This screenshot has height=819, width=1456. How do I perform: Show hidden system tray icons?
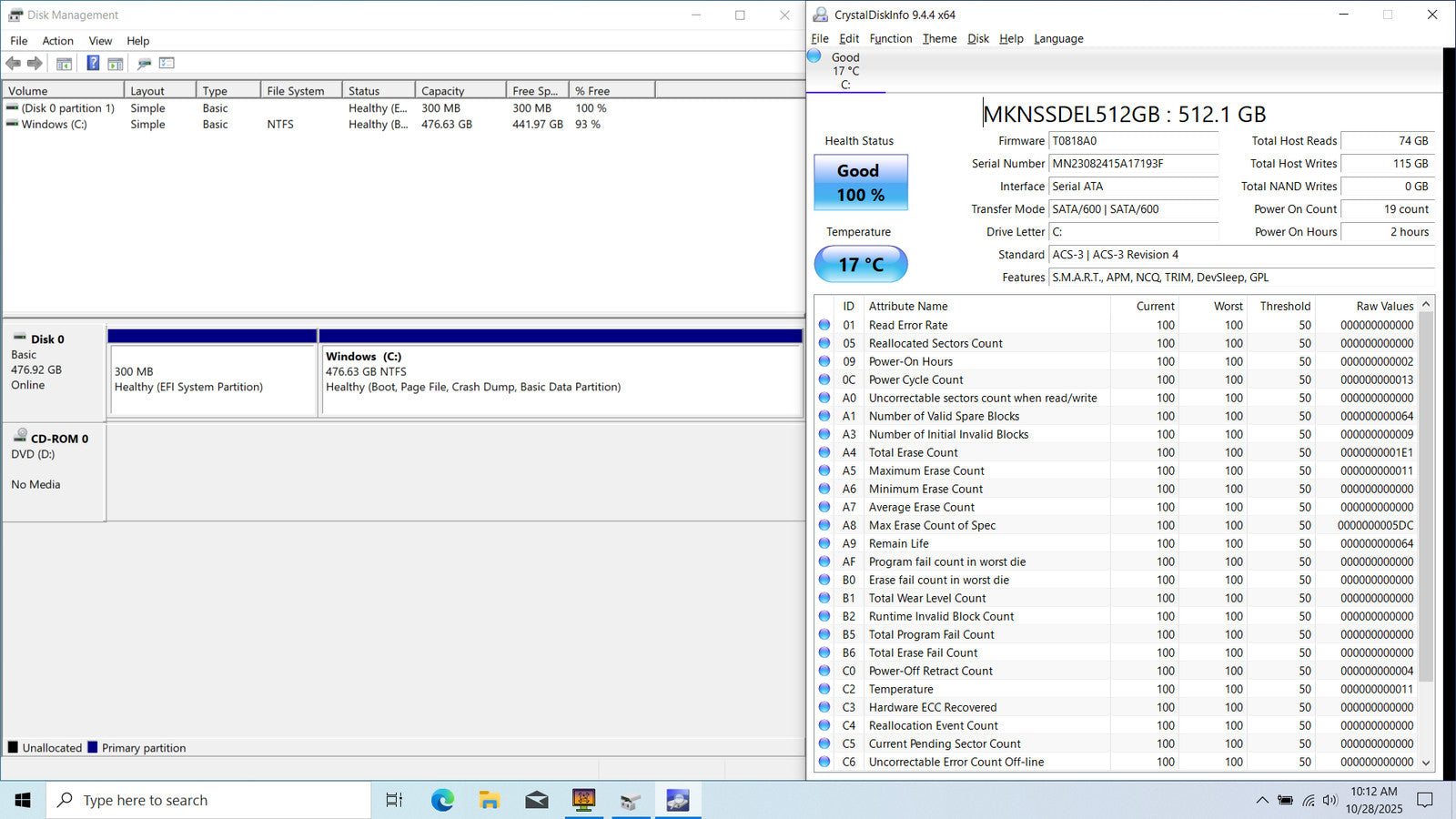coord(1261,800)
